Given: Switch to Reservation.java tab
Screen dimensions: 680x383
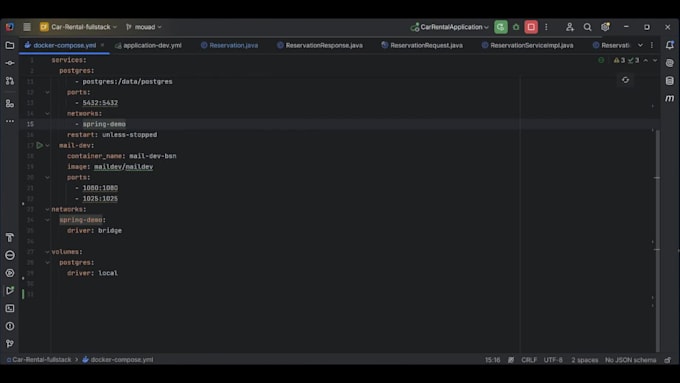Looking at the screenshot, I should point(229,45).
